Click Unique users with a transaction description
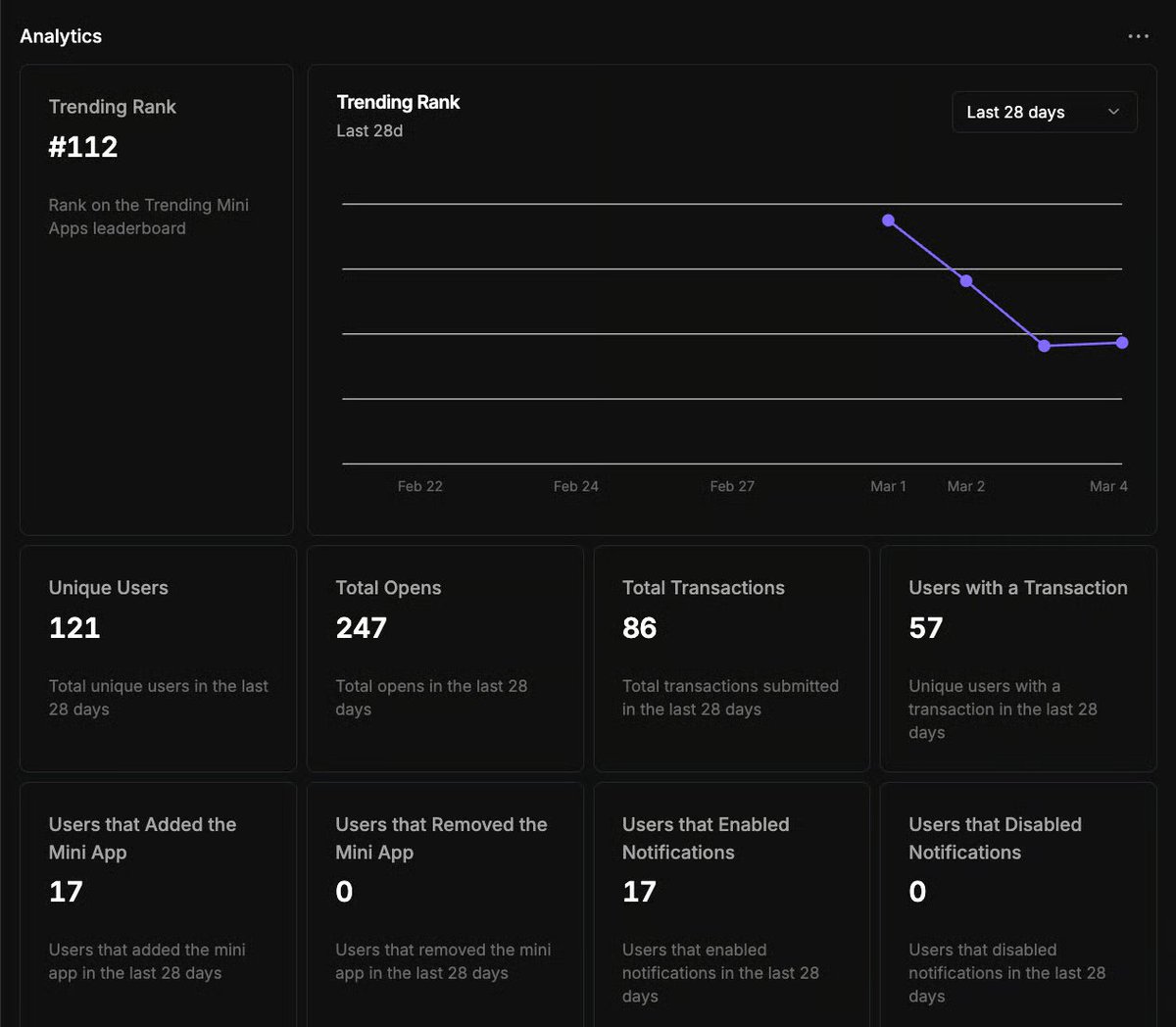 1003,709
